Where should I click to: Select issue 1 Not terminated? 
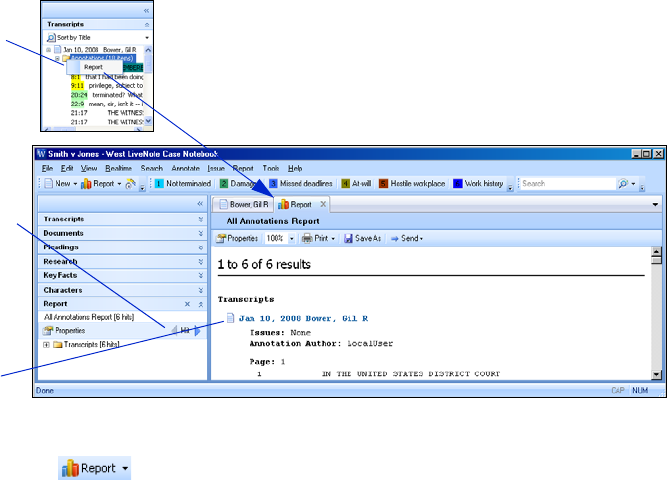click(x=183, y=183)
